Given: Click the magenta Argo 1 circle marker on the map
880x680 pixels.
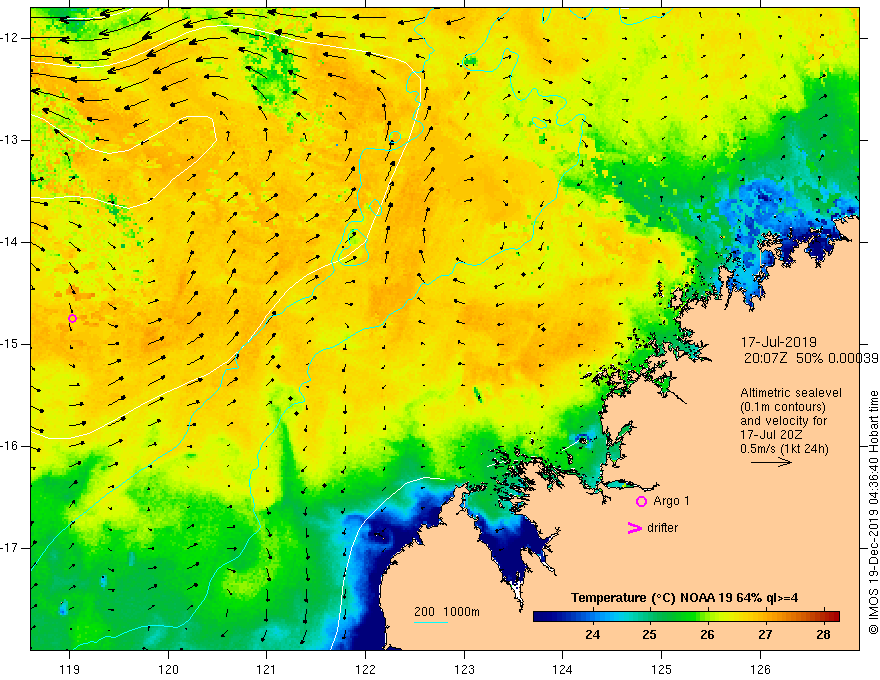Looking at the screenshot, I should (72, 319).
